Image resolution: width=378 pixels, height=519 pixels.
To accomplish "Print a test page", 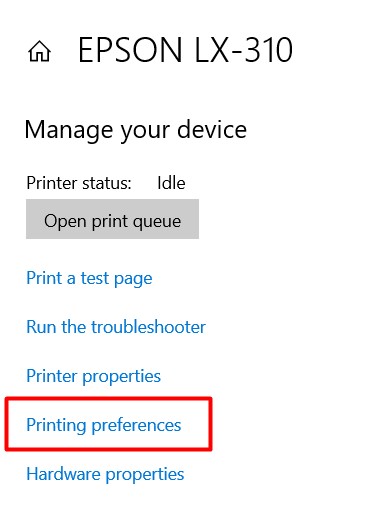I will tap(89, 278).
